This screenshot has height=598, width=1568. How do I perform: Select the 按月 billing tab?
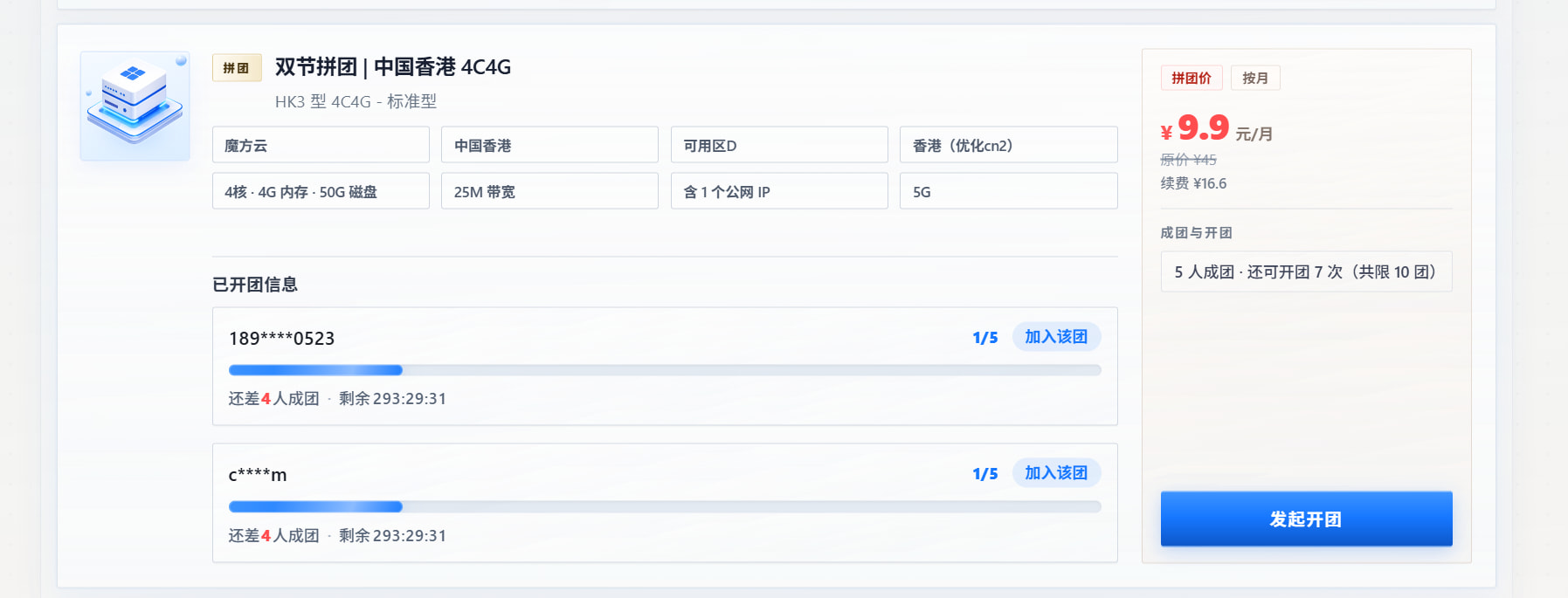coord(1255,78)
